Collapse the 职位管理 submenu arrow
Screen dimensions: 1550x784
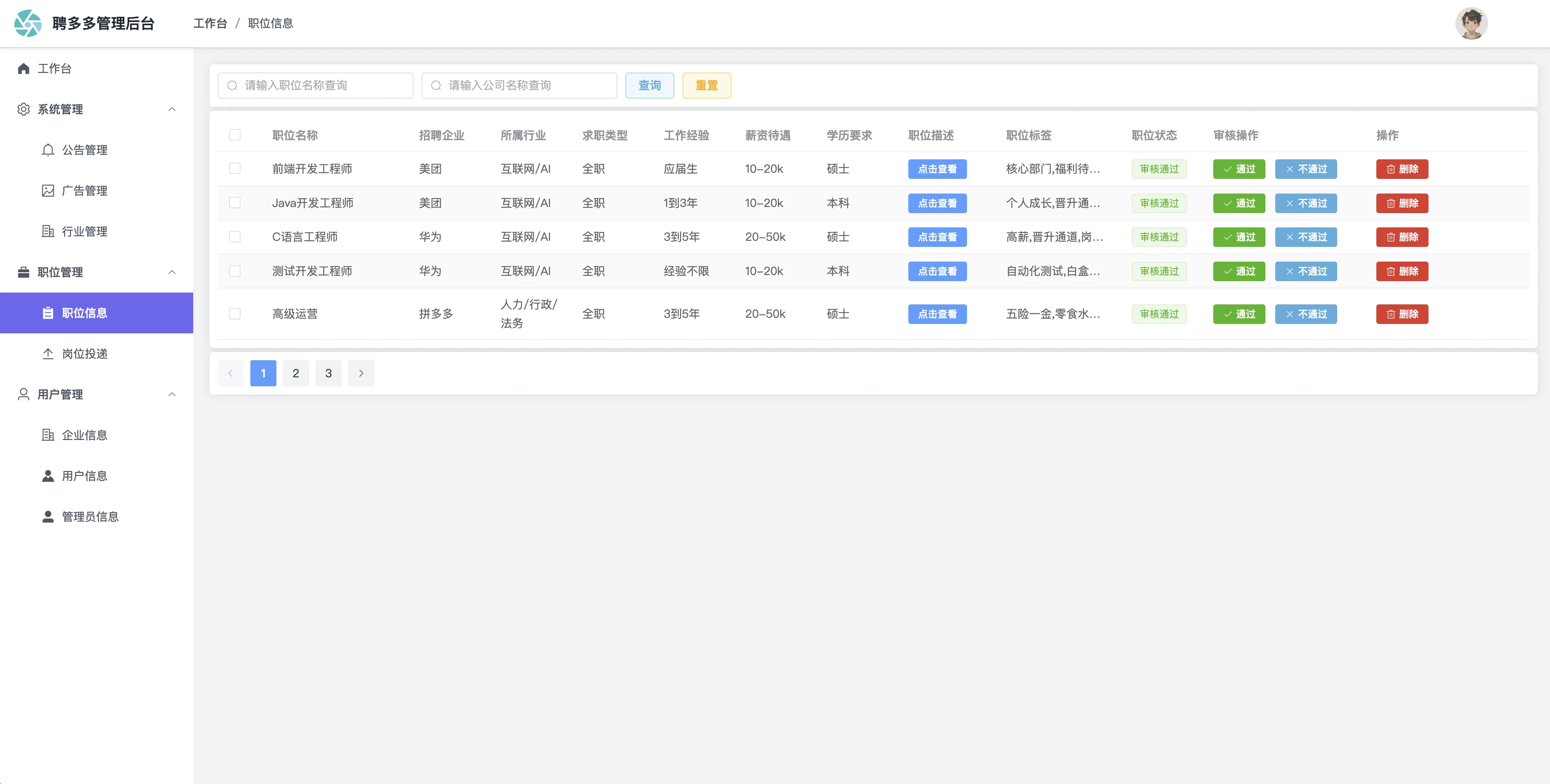(172, 272)
